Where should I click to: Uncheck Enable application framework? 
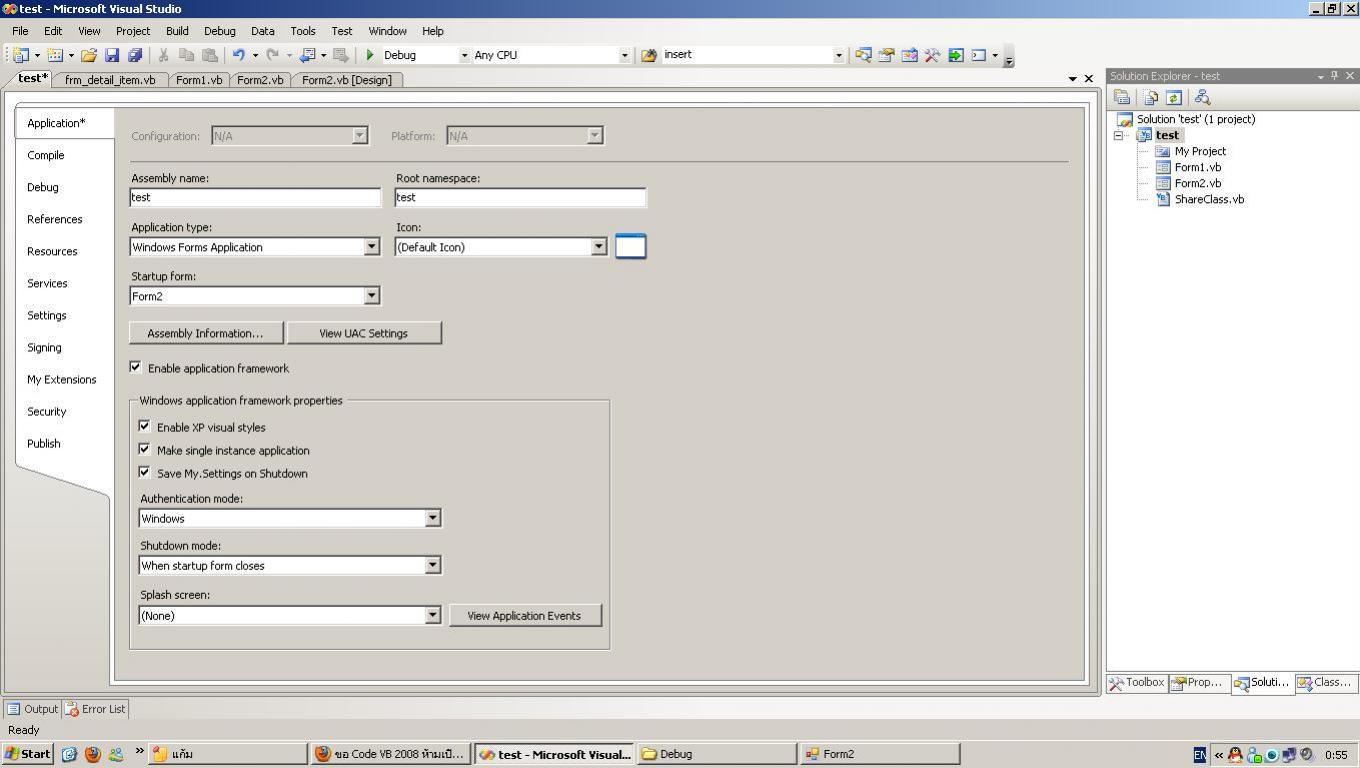(x=136, y=368)
